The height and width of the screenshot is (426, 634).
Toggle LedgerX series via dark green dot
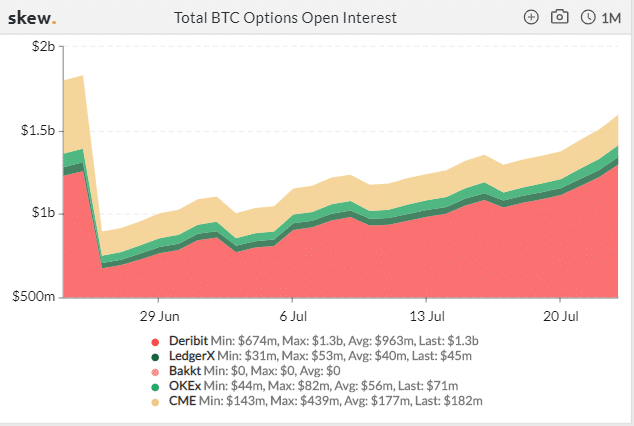pos(155,357)
